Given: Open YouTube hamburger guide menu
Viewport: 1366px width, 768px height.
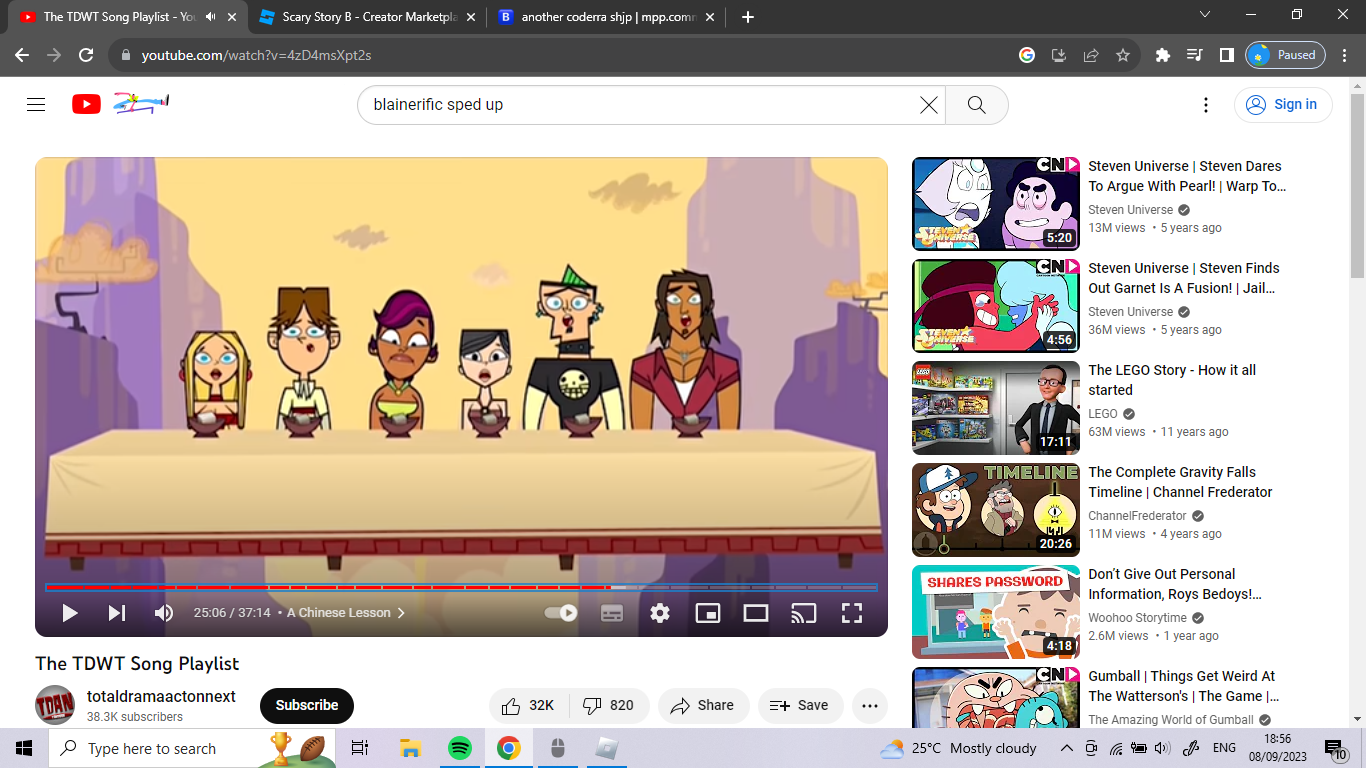Looking at the screenshot, I should 36,104.
